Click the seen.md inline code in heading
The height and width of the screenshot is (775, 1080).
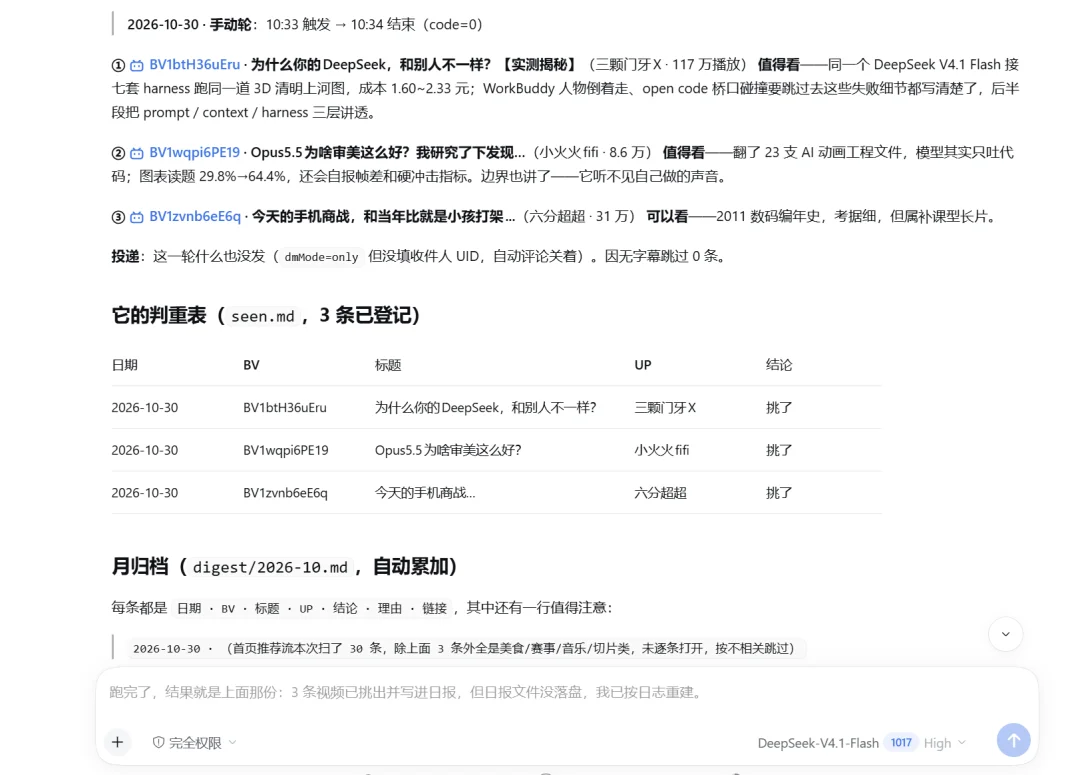[x=262, y=316]
